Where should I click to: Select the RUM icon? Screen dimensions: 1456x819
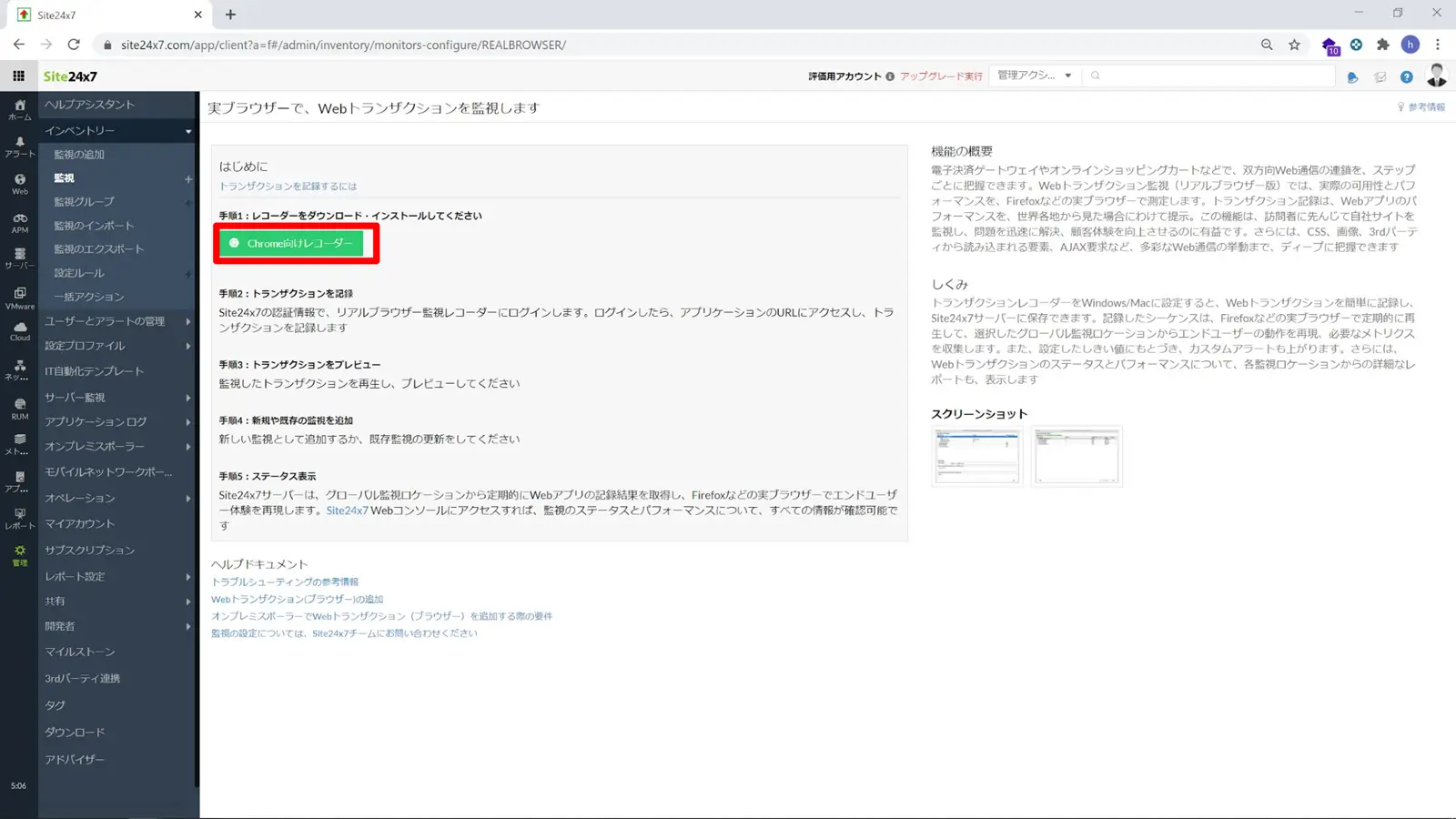tap(19, 409)
